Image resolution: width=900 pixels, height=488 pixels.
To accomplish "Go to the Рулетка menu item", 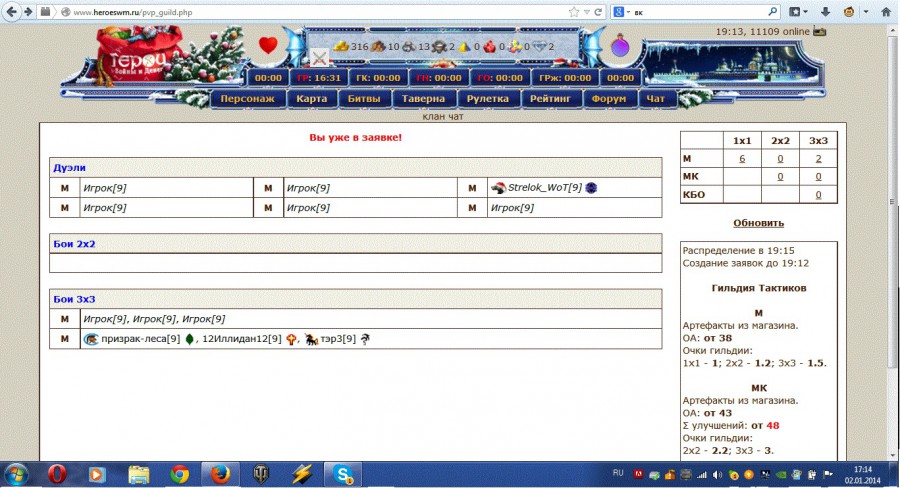I will tap(489, 99).
